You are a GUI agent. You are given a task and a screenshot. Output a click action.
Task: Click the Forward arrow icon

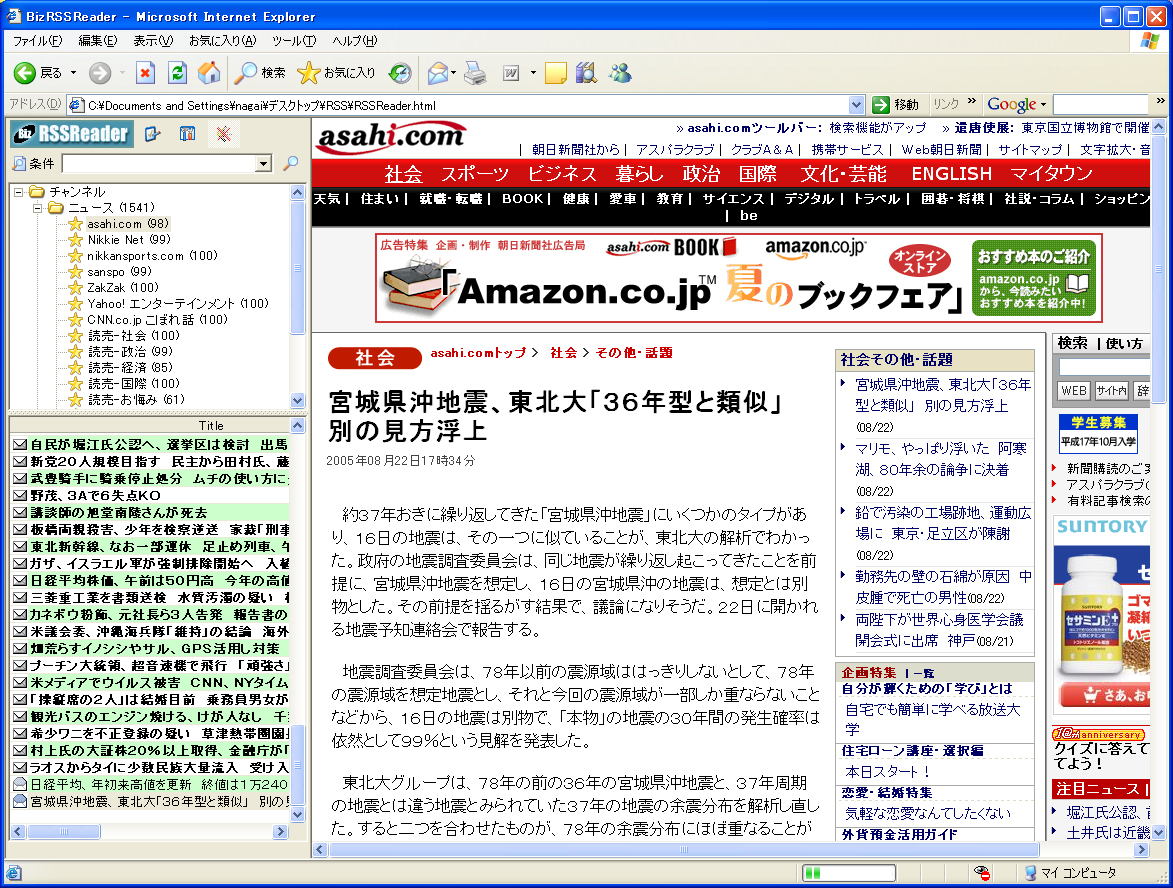tap(99, 73)
